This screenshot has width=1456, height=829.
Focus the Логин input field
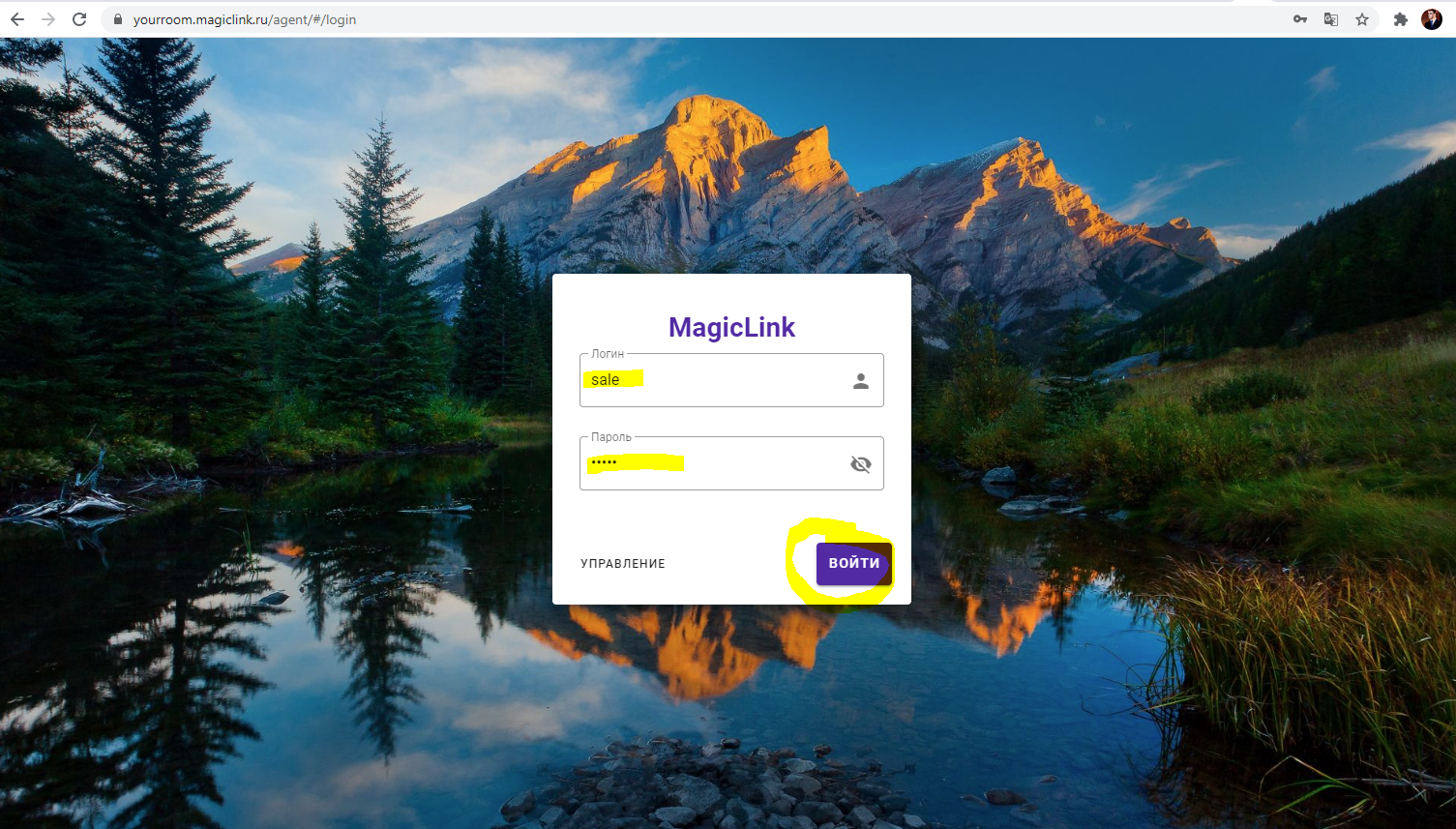click(731, 380)
